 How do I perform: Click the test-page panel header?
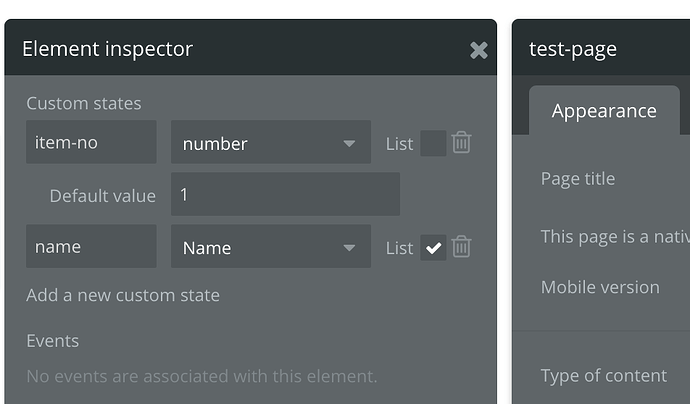pyautogui.click(x=600, y=49)
